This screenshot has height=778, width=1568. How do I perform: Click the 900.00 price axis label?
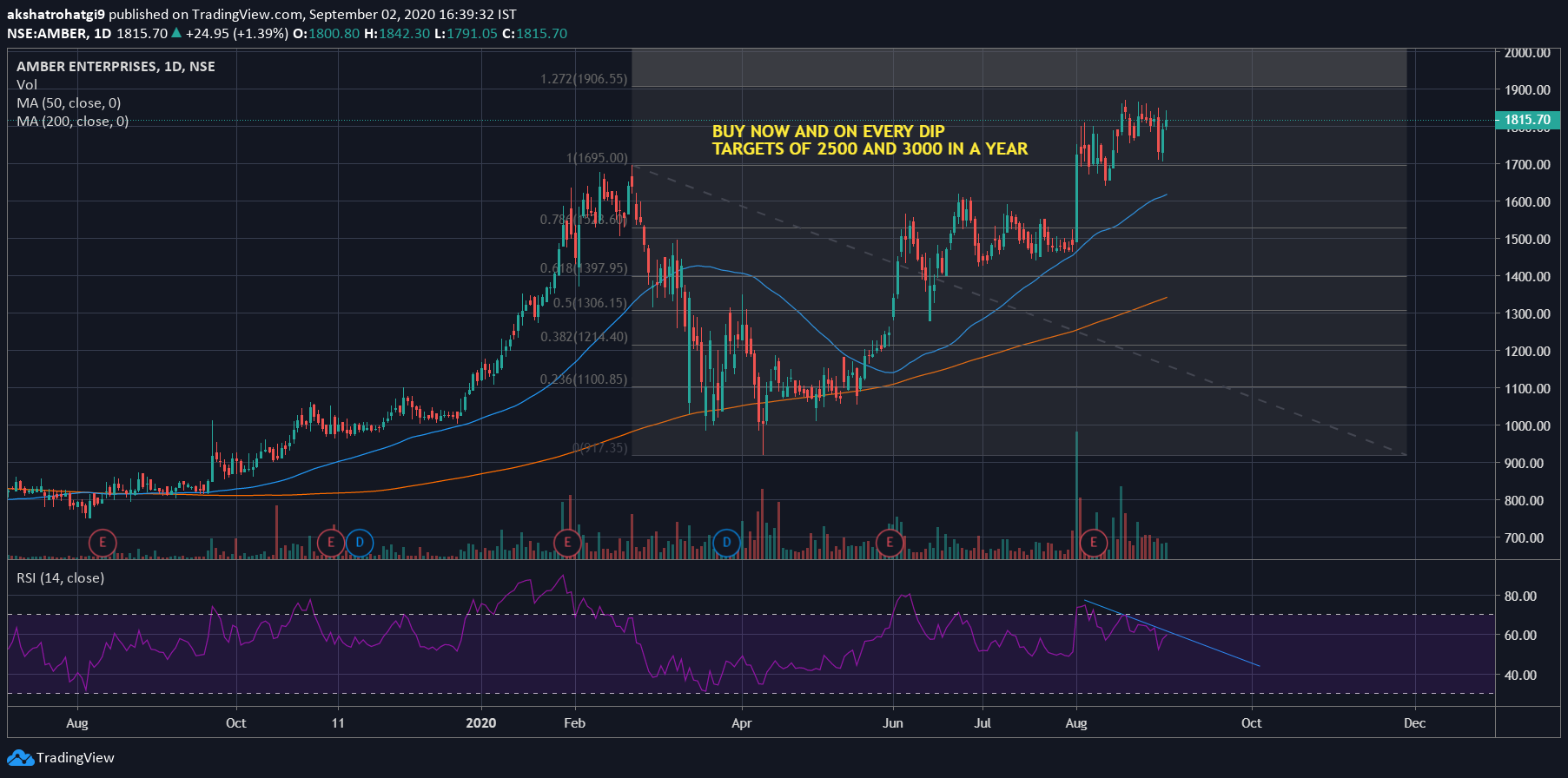pos(1525,463)
